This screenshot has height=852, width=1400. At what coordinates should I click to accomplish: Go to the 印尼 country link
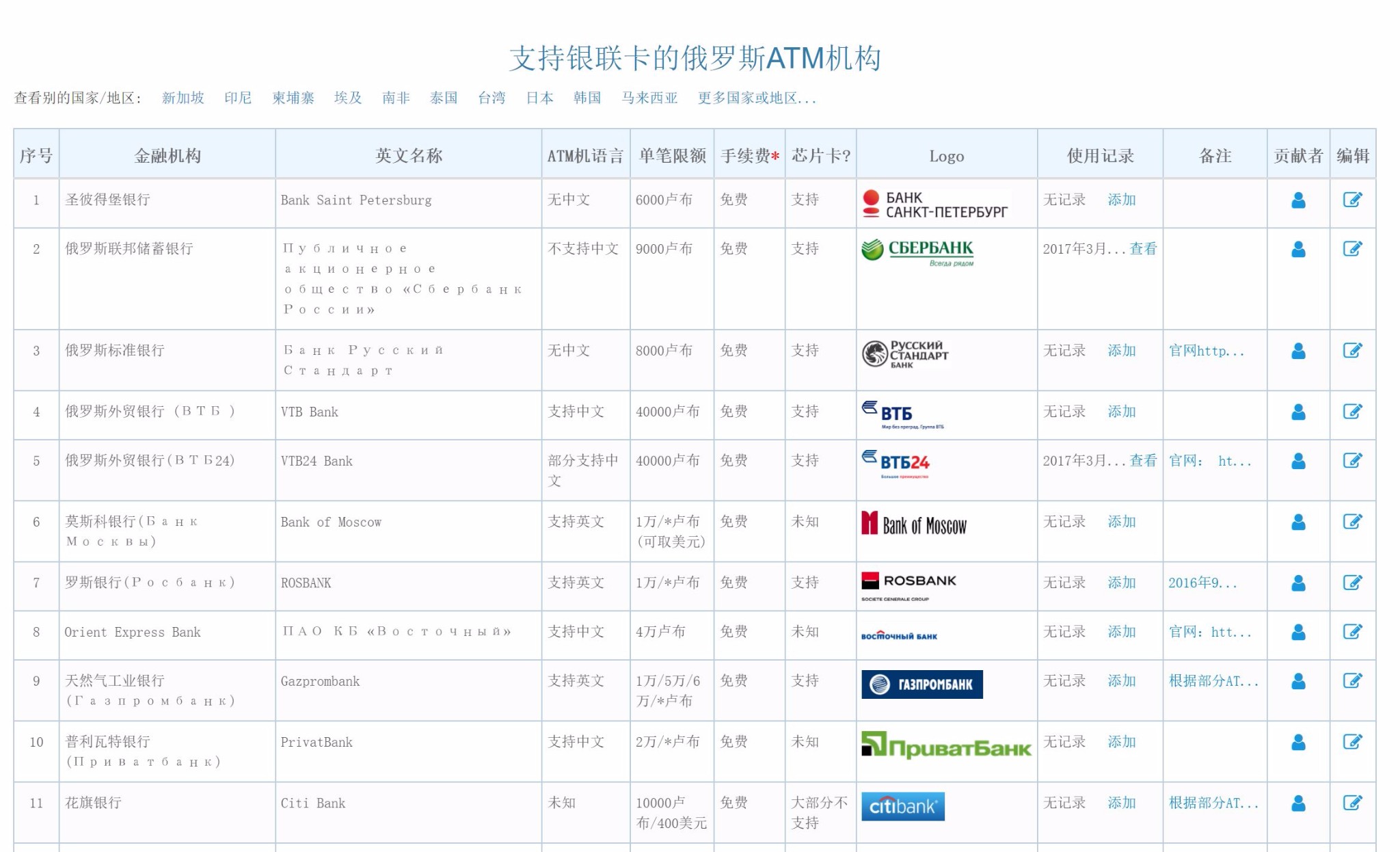click(x=238, y=98)
